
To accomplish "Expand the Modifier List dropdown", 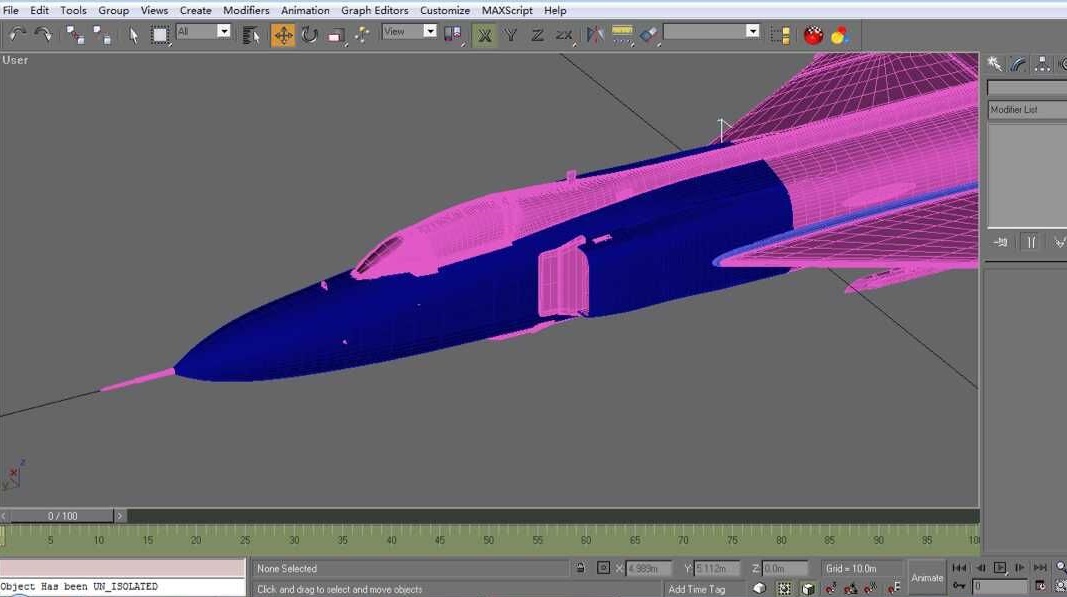I will (1027, 110).
